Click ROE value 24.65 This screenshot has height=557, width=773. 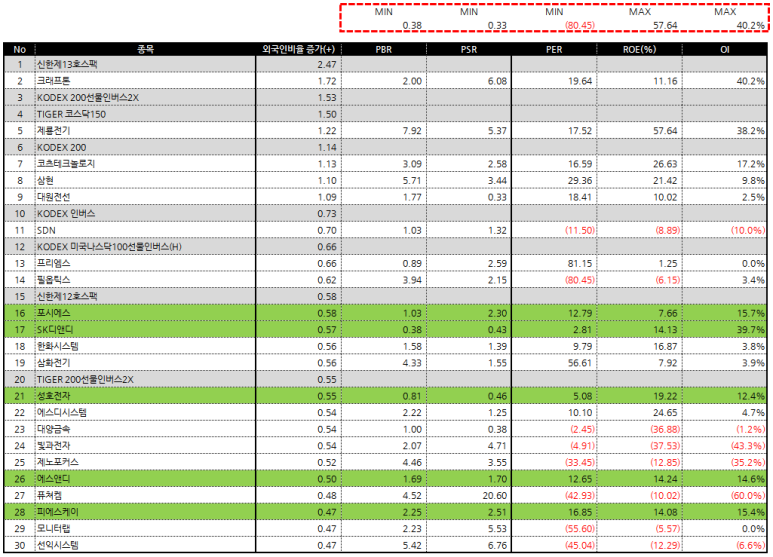click(665, 413)
